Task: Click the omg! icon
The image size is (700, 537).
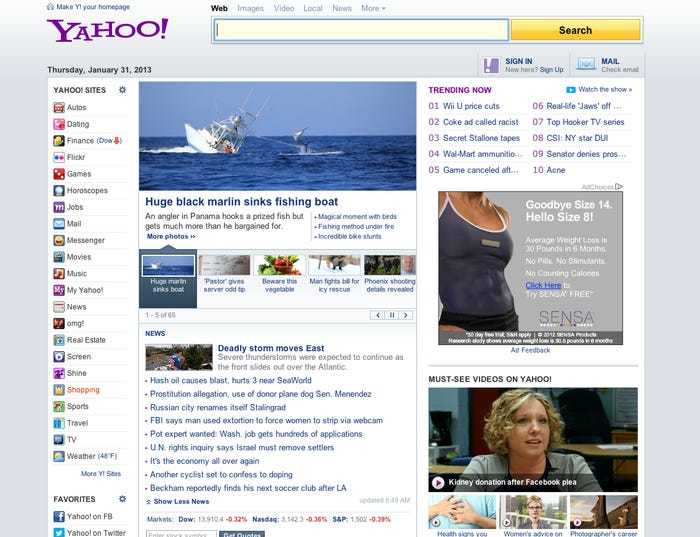Action: click(x=59, y=323)
